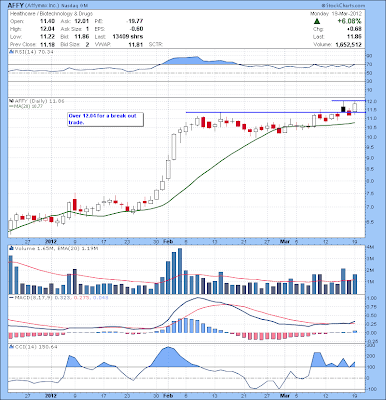The image size is (386, 400).
Task: Click the P/E value -19.77
Action: click(x=135, y=21)
